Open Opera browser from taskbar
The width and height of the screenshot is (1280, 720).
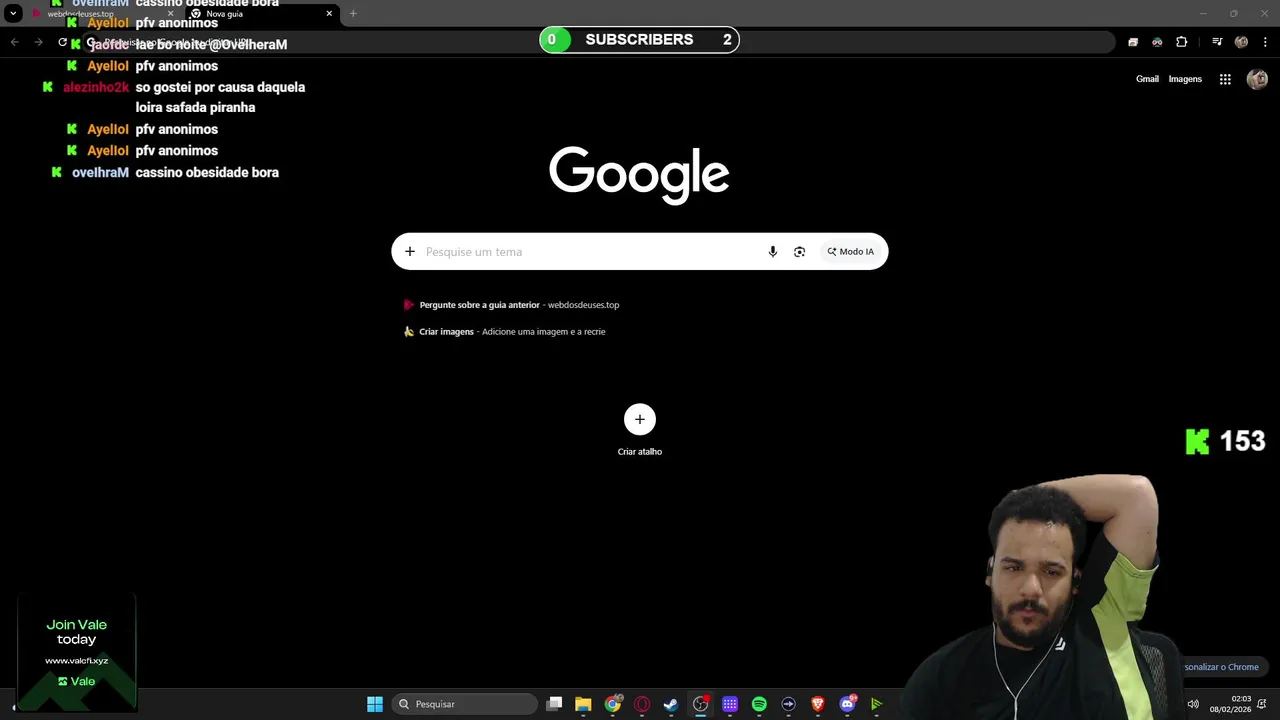642,704
